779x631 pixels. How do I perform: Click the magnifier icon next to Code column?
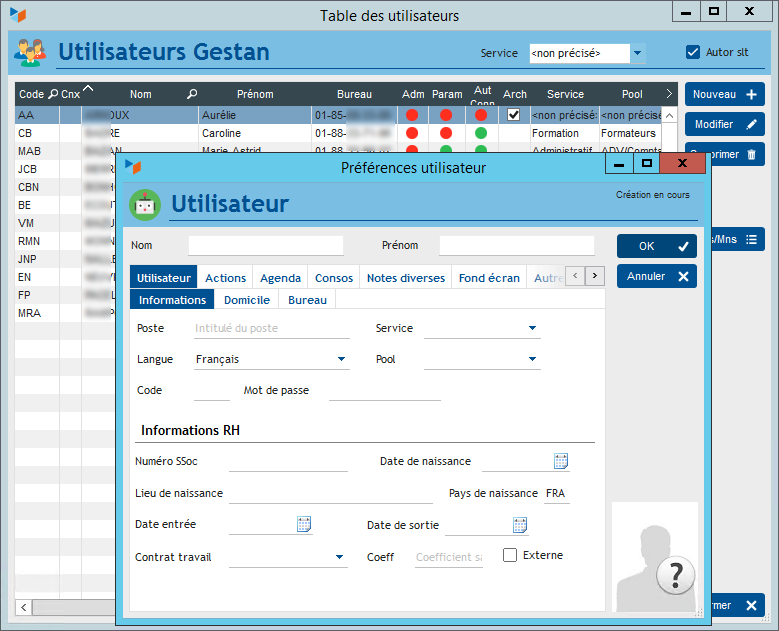53,94
